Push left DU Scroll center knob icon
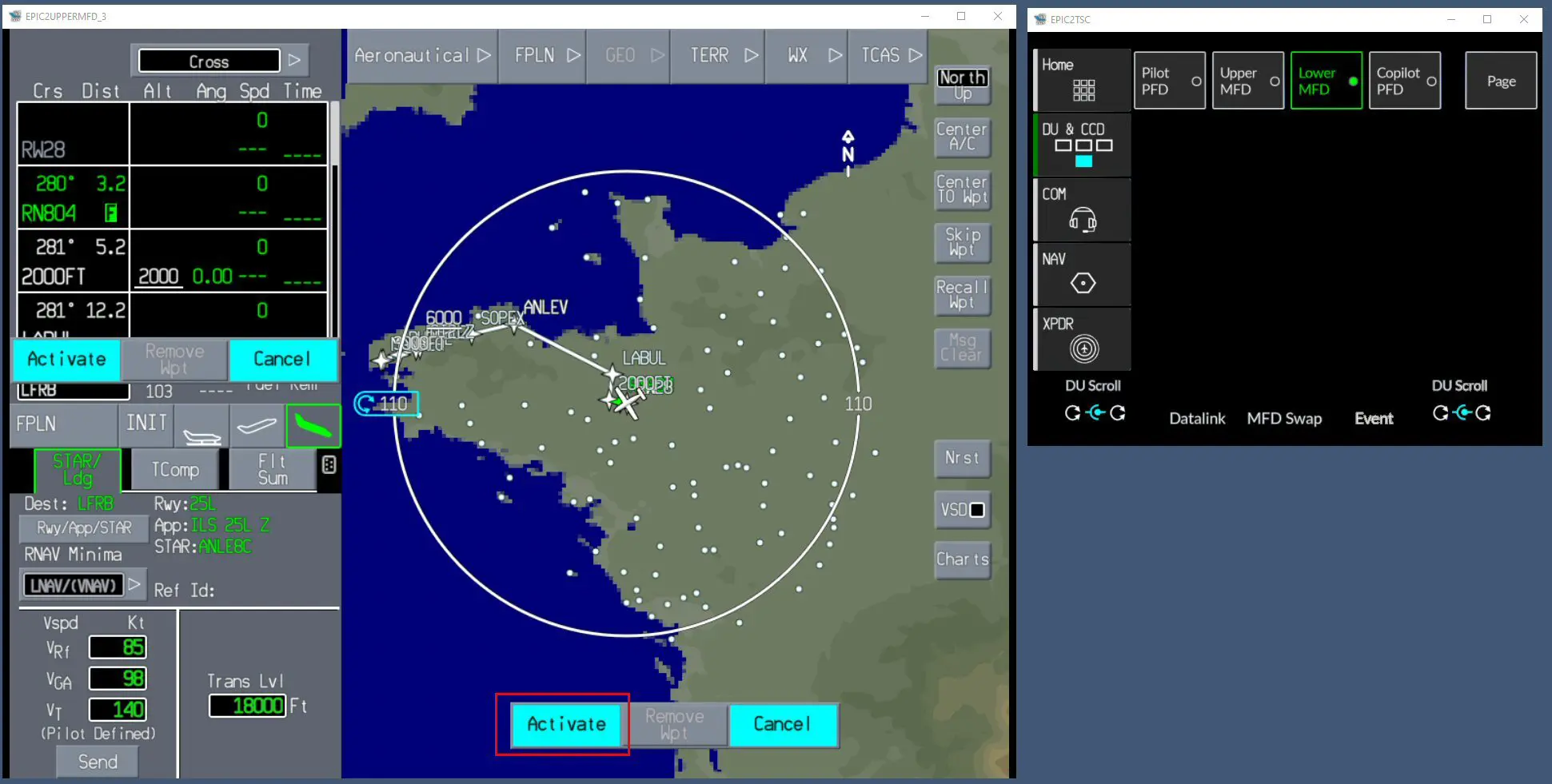The image size is (1552, 784). pos(1095,413)
